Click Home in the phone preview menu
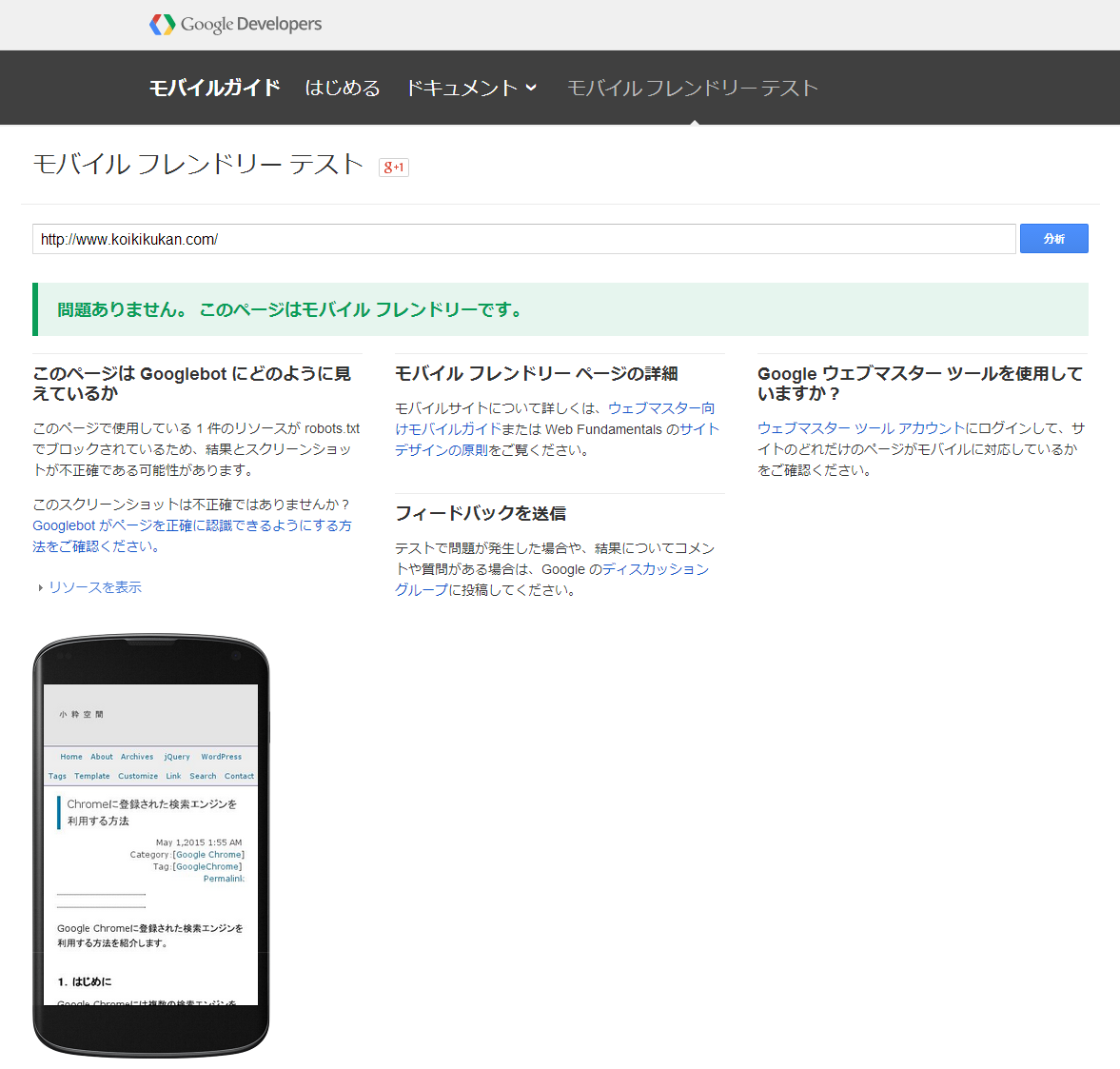 pos(70,757)
